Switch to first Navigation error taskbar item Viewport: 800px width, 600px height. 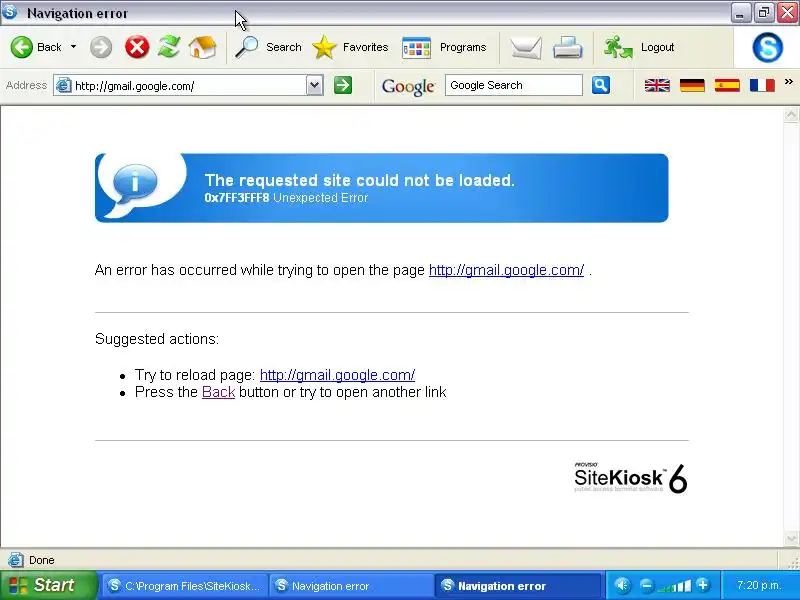(x=351, y=586)
